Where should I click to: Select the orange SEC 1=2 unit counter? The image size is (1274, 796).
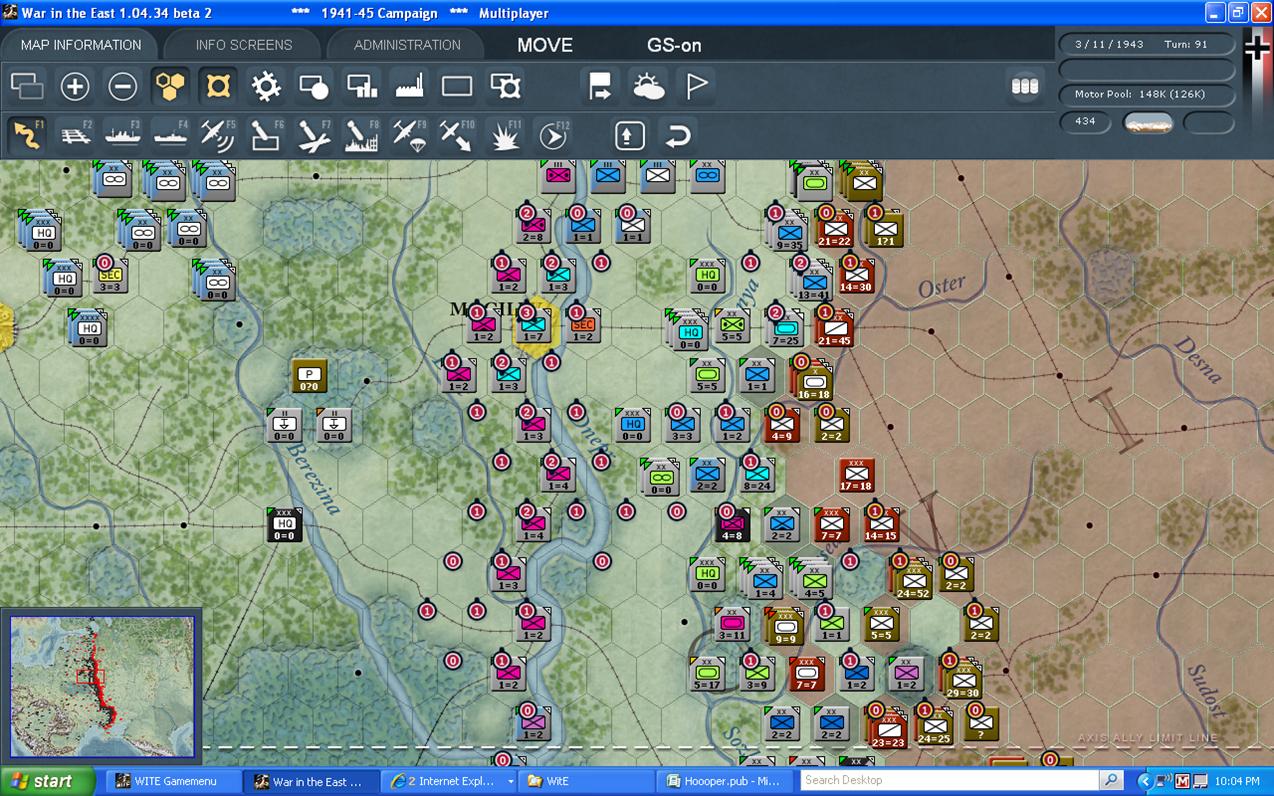pos(583,325)
